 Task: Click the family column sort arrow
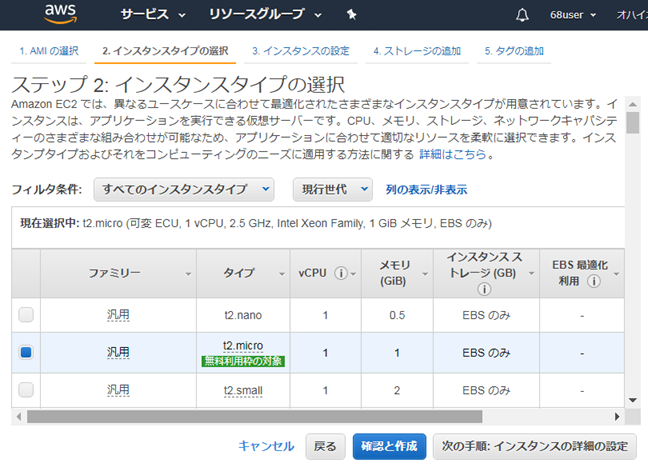point(187,273)
